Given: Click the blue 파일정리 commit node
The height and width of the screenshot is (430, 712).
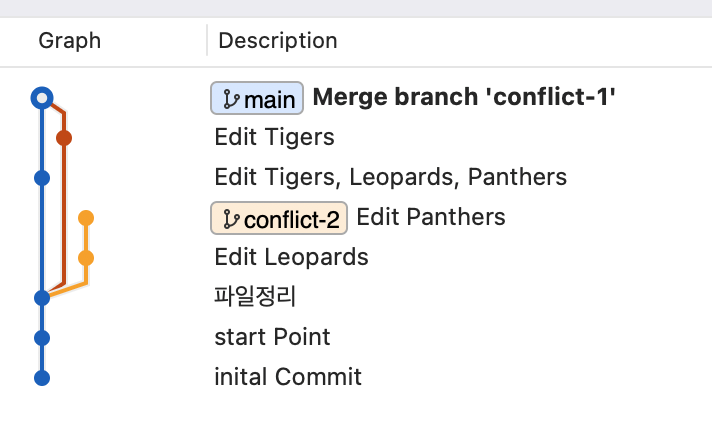Looking at the screenshot, I should coord(42,298).
